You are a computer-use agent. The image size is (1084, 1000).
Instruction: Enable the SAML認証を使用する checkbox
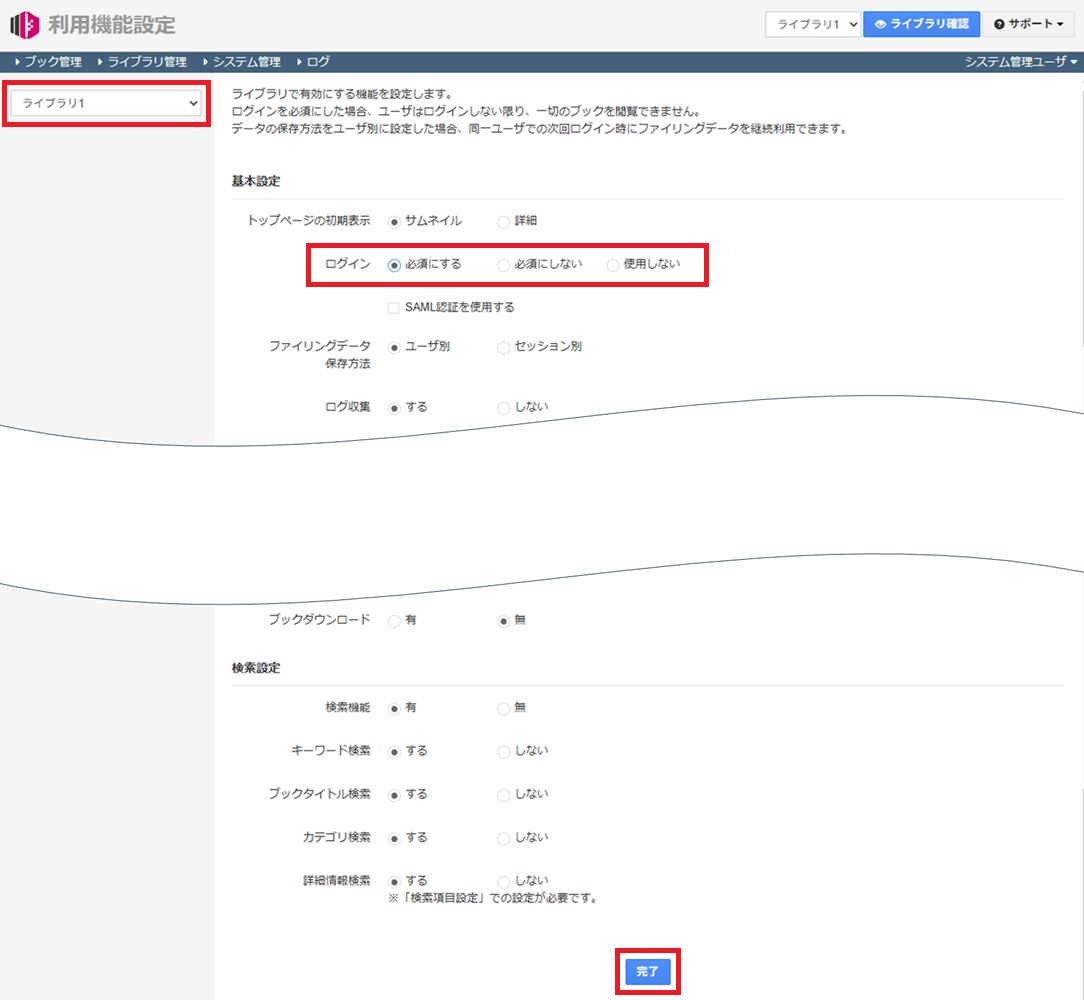393,307
